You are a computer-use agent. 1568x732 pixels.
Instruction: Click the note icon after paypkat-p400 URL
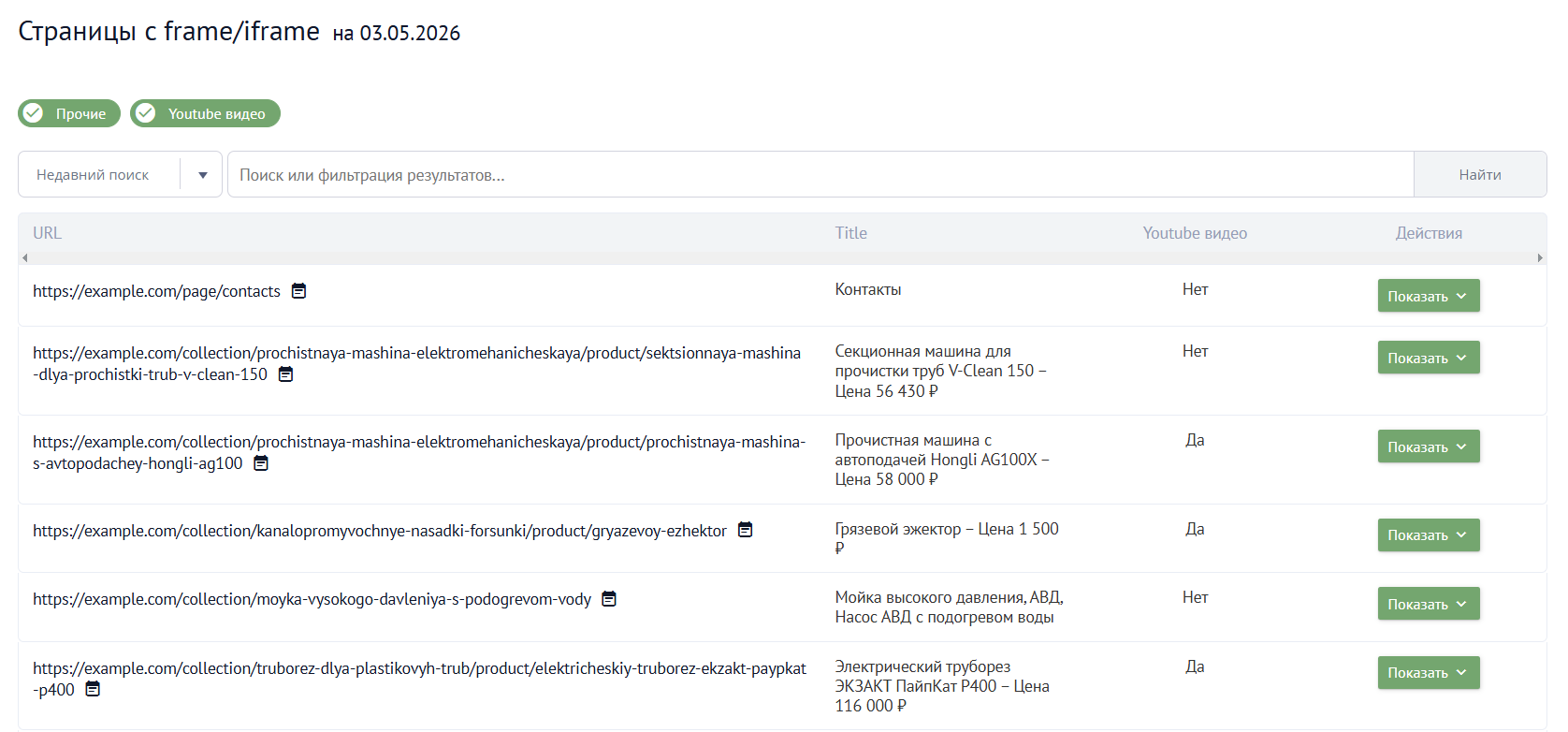93,689
